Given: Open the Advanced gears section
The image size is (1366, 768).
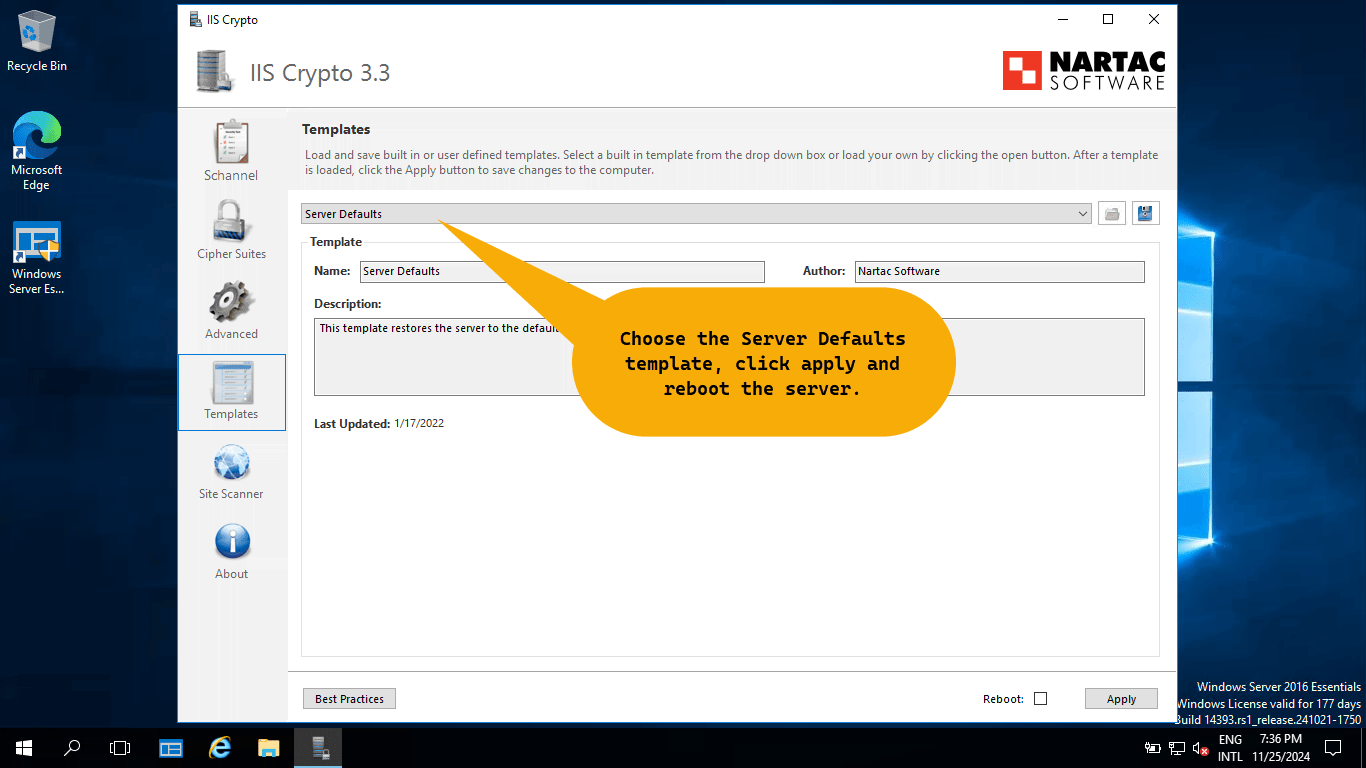Looking at the screenshot, I should pyautogui.click(x=231, y=311).
